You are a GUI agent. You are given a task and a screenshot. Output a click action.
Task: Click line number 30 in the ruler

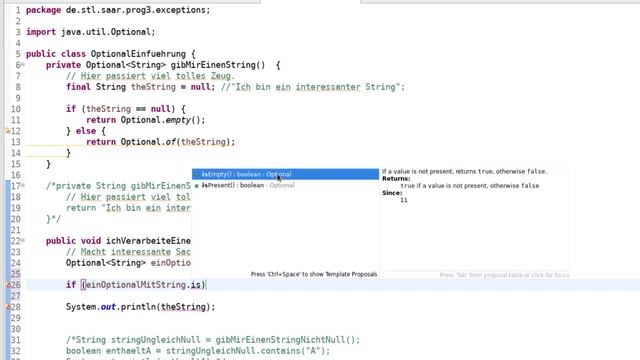tap(16, 329)
